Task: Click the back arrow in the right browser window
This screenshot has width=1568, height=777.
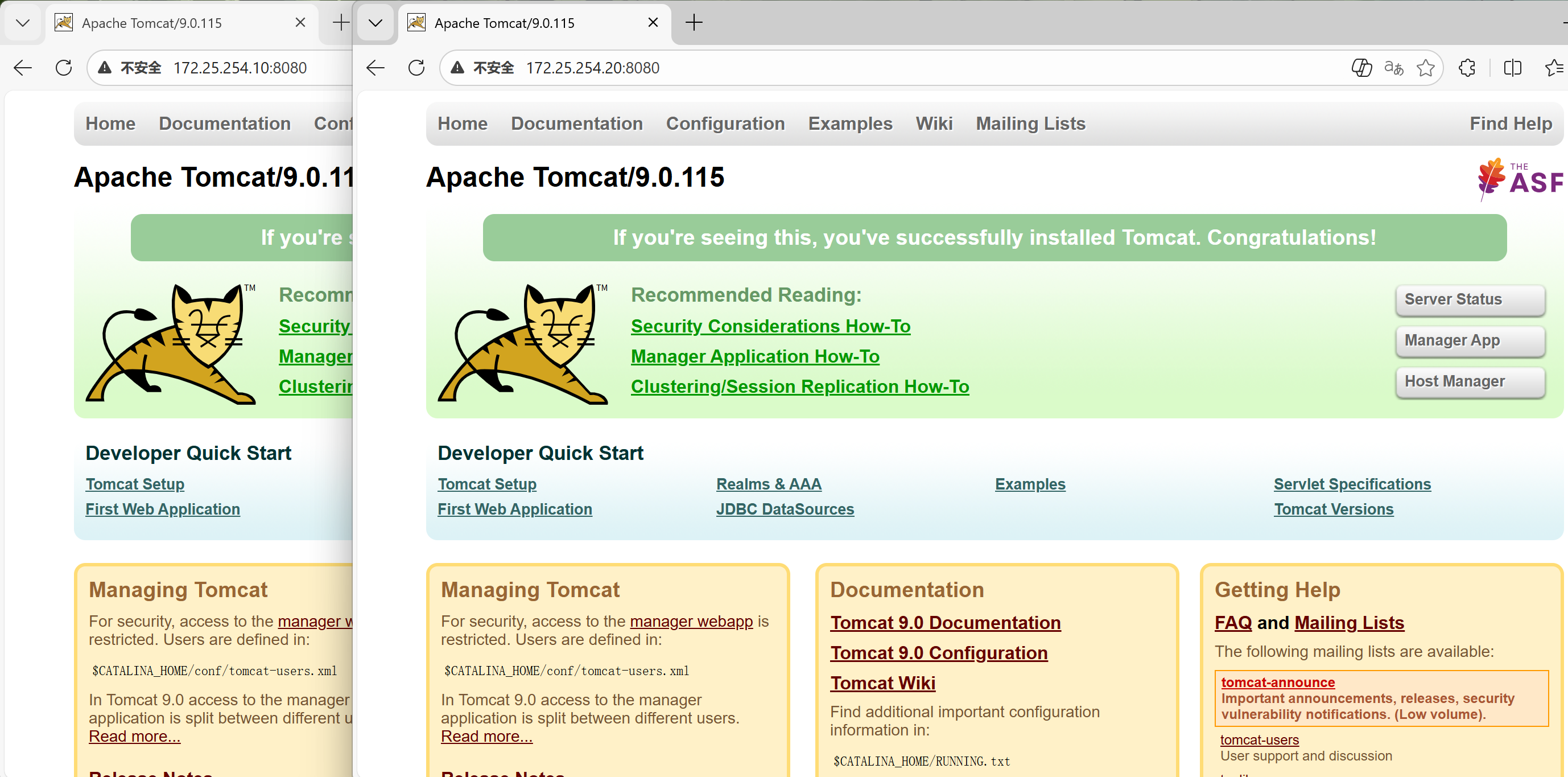Action: pyautogui.click(x=376, y=68)
